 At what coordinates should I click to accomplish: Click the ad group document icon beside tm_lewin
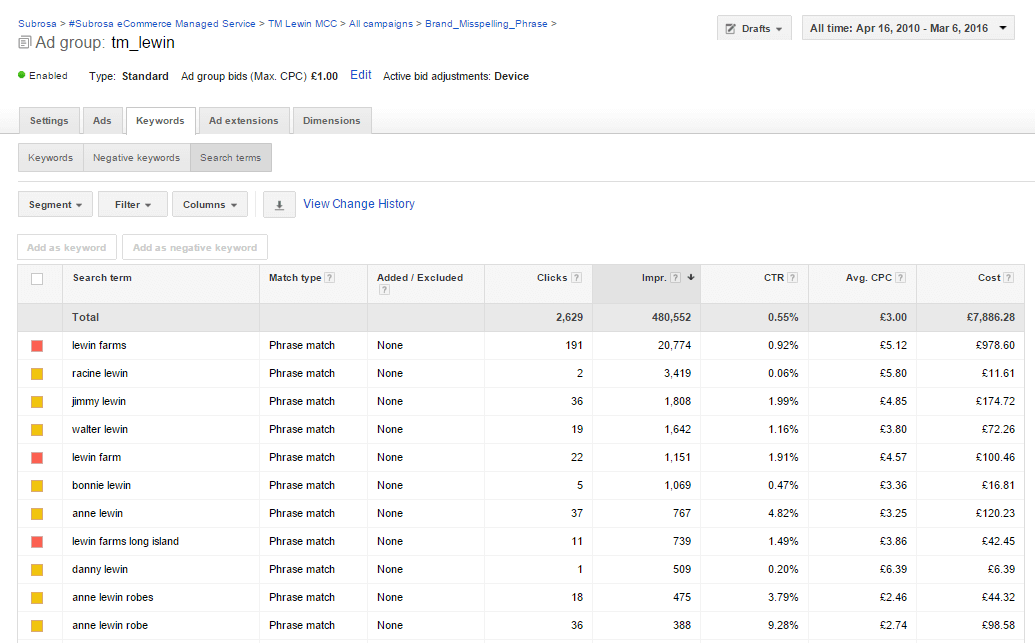24,43
